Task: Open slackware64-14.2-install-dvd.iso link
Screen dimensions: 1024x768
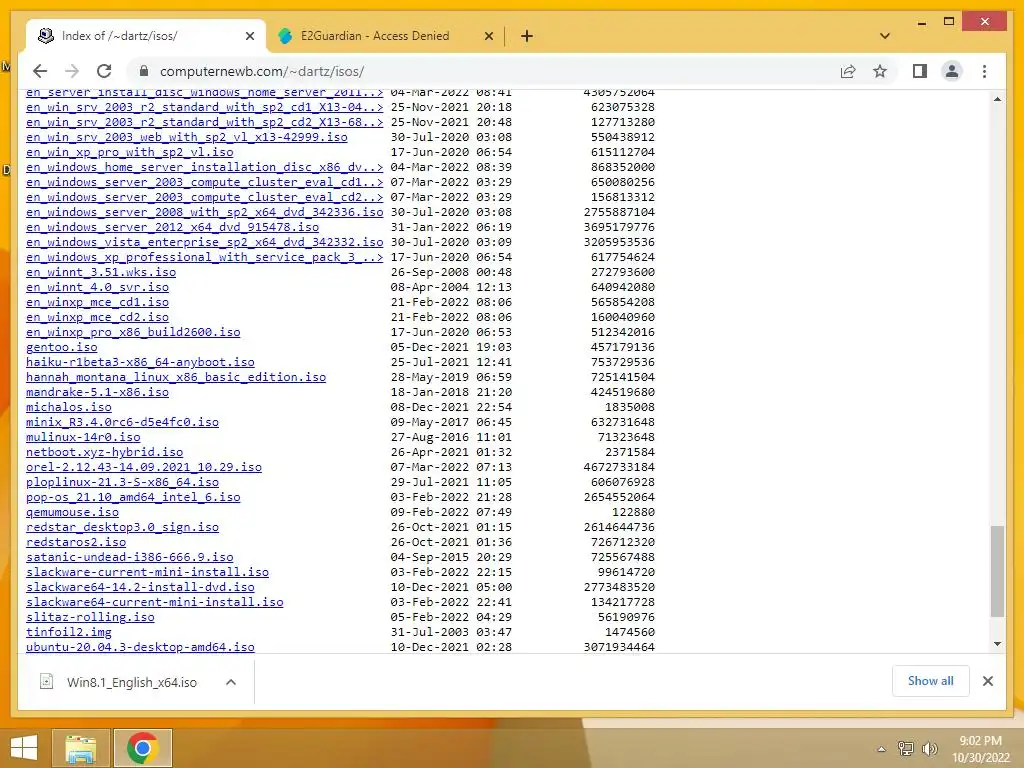Action: 140,588
